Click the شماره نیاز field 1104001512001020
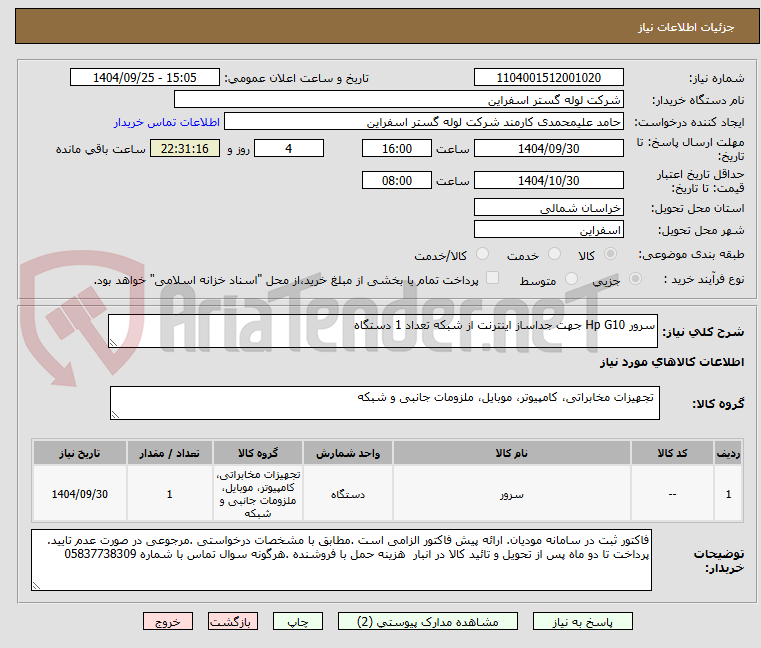Image resolution: width=761 pixels, height=648 pixels. tap(548, 78)
